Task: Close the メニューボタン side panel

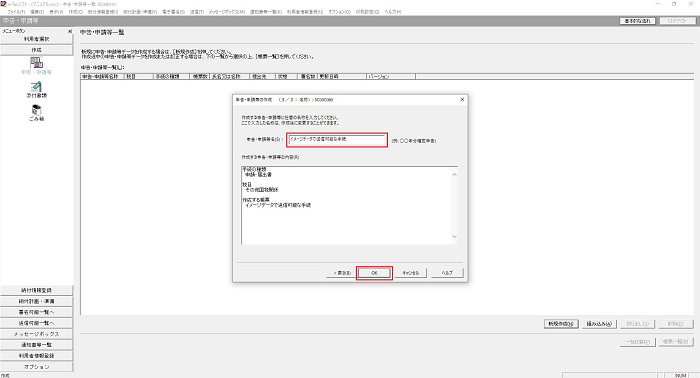Action: [70, 31]
